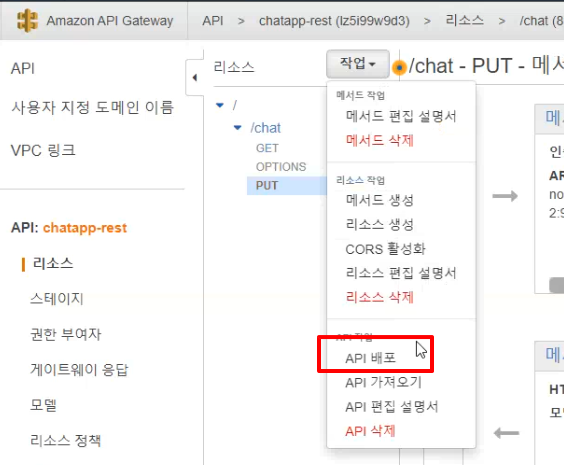Choose 메서드 삭제 from menu
Image resolution: width=564 pixels, height=465 pixels.
[x=379, y=140]
